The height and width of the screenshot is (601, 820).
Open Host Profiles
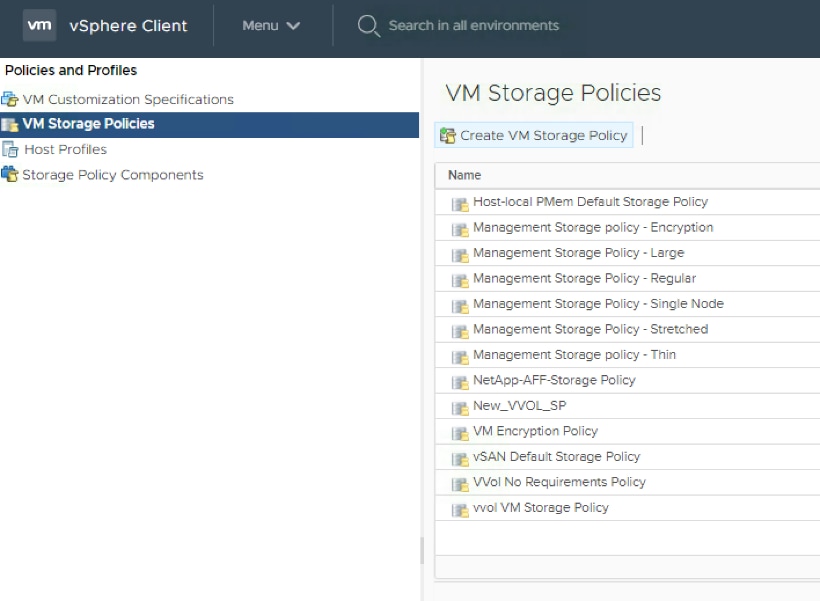(65, 150)
